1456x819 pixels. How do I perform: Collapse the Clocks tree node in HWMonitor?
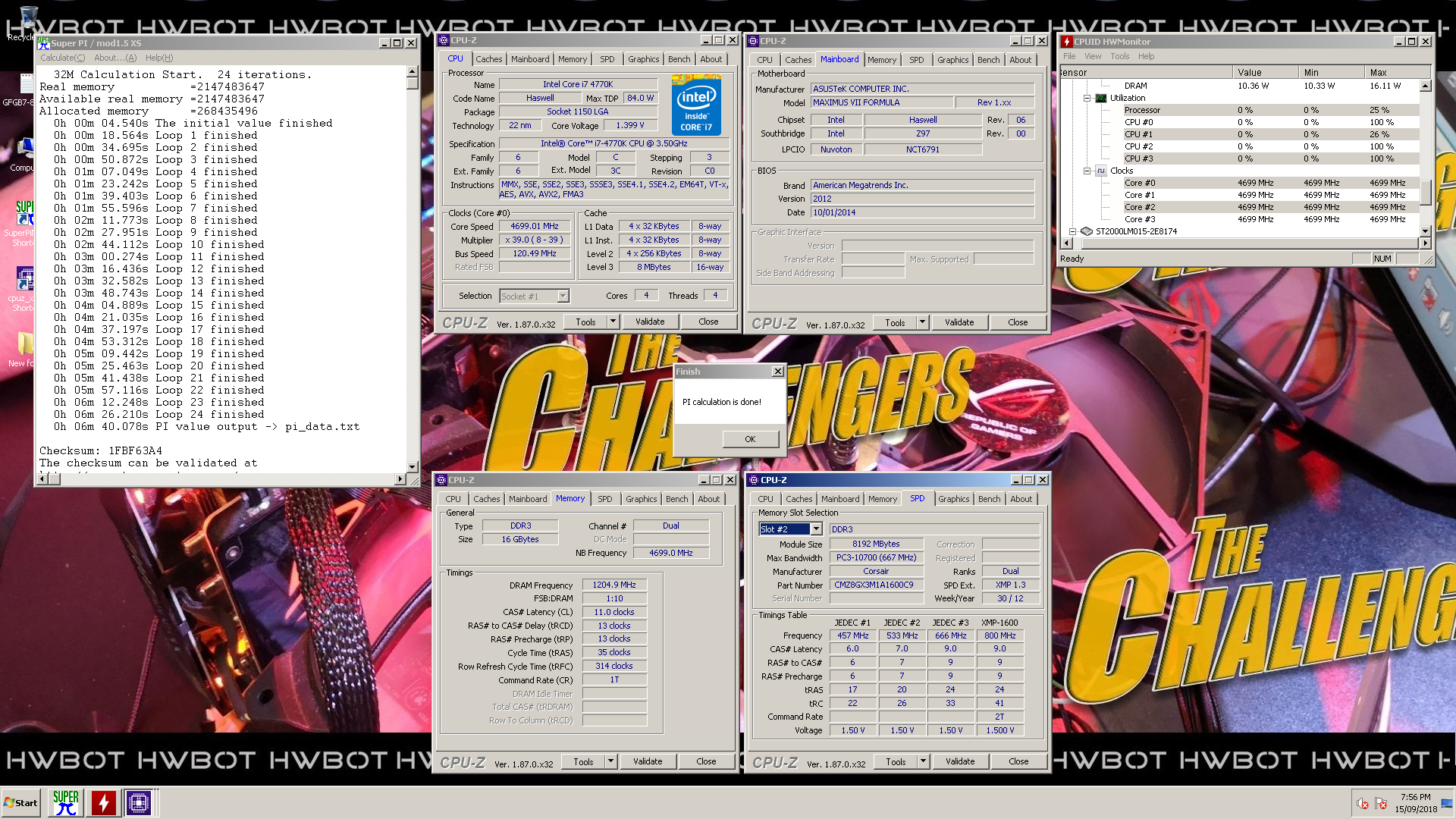pyautogui.click(x=1087, y=171)
